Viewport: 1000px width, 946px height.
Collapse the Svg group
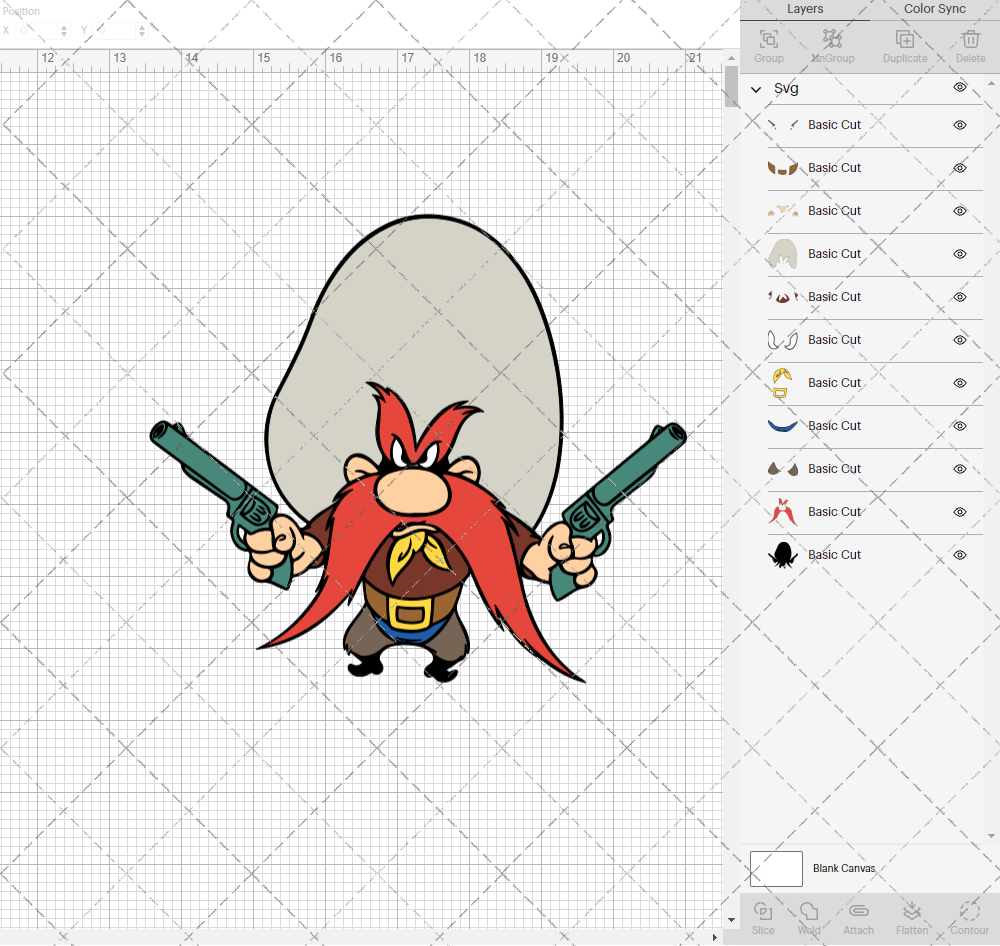pos(756,89)
